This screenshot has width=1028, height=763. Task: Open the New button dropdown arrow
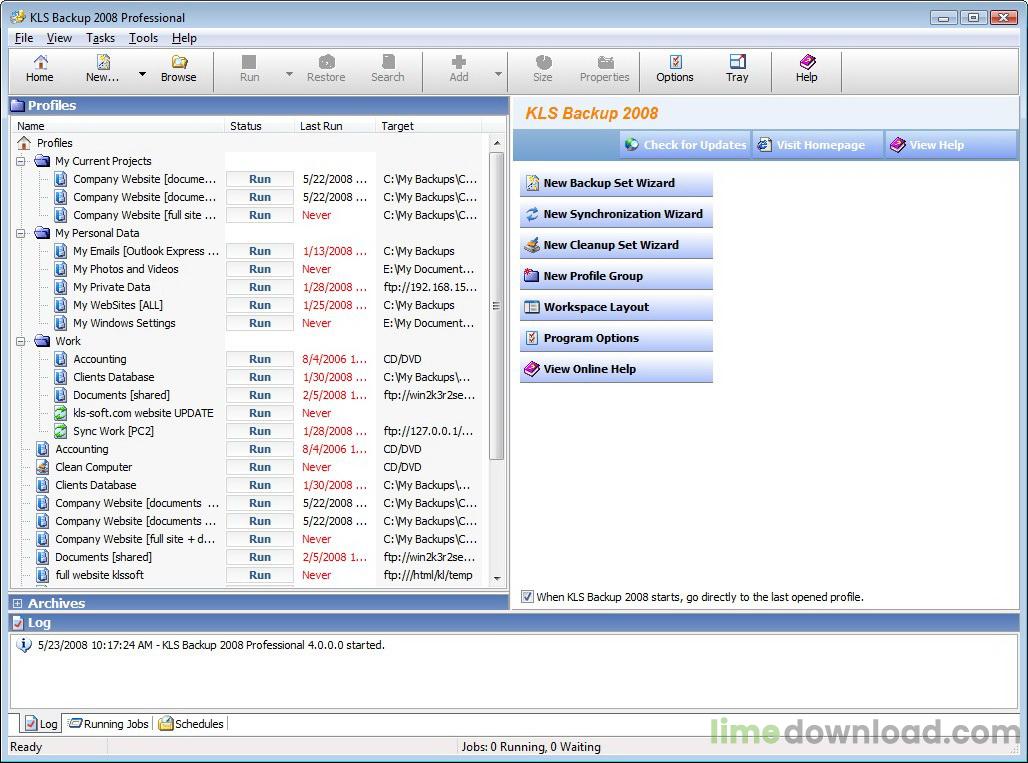coord(142,74)
